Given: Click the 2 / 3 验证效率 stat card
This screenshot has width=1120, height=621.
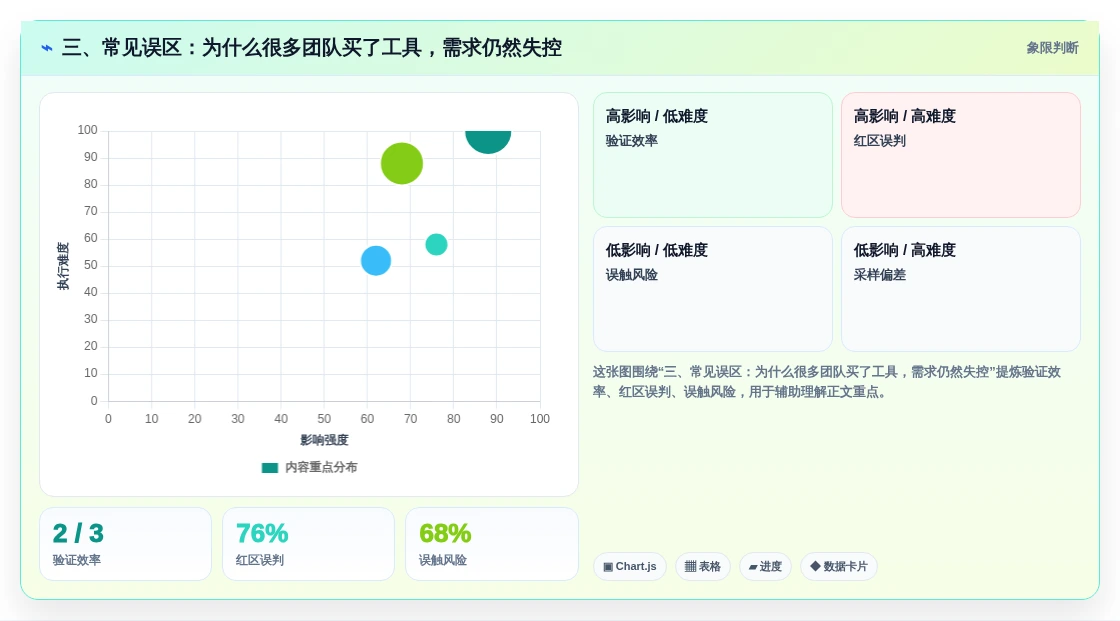Looking at the screenshot, I should click(126, 544).
